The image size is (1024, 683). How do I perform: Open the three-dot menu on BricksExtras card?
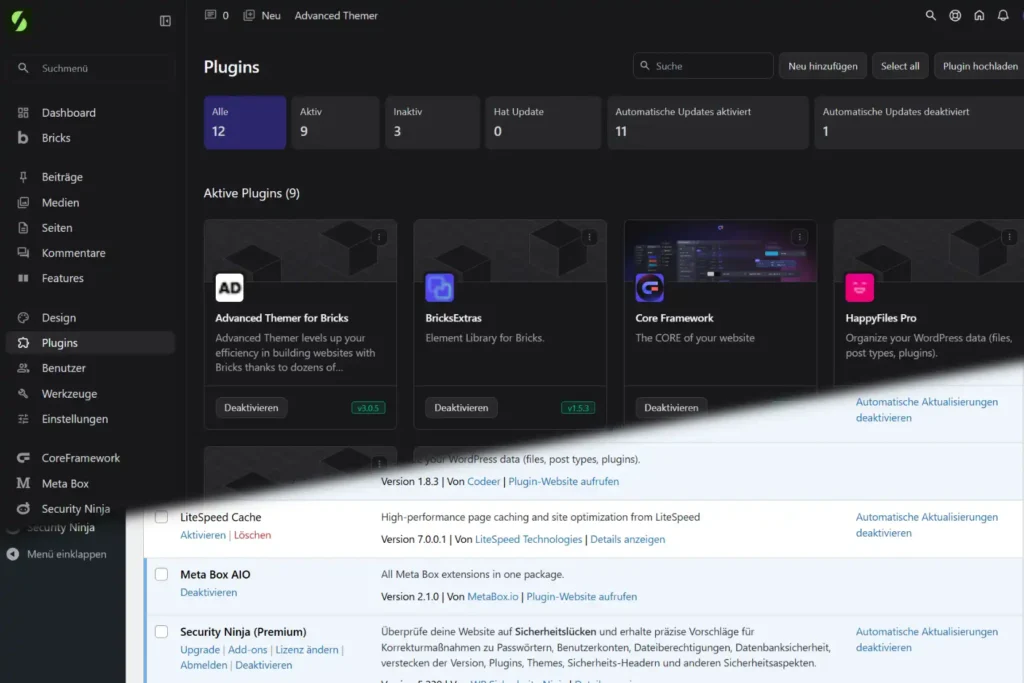pos(589,237)
